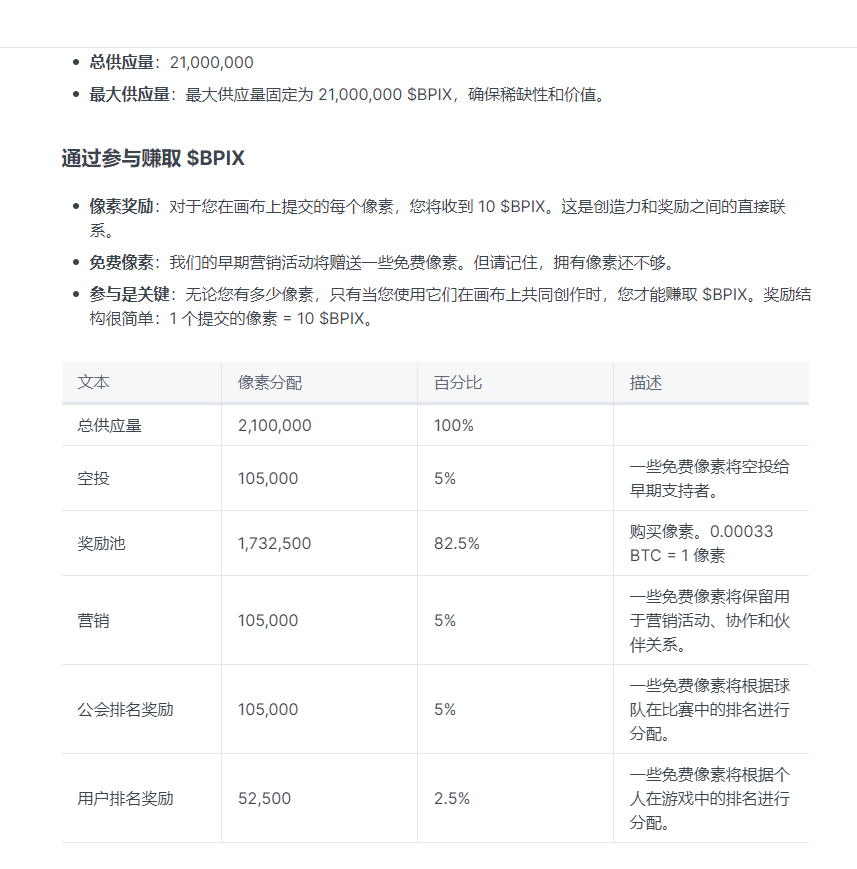This screenshot has width=857, height=869.
Task: Click the "百分比" column header
Action: pyautogui.click(x=458, y=383)
